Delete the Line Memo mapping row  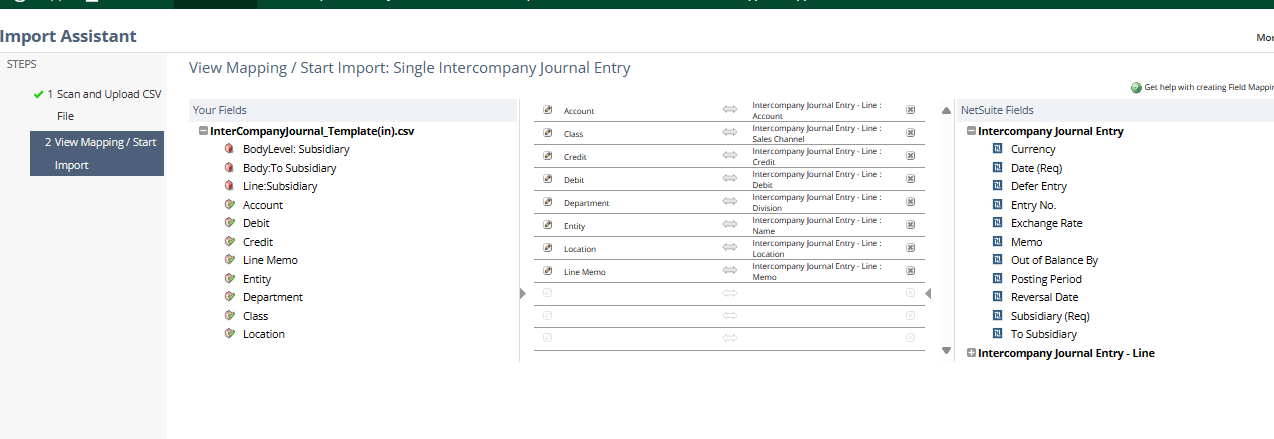coord(910,271)
